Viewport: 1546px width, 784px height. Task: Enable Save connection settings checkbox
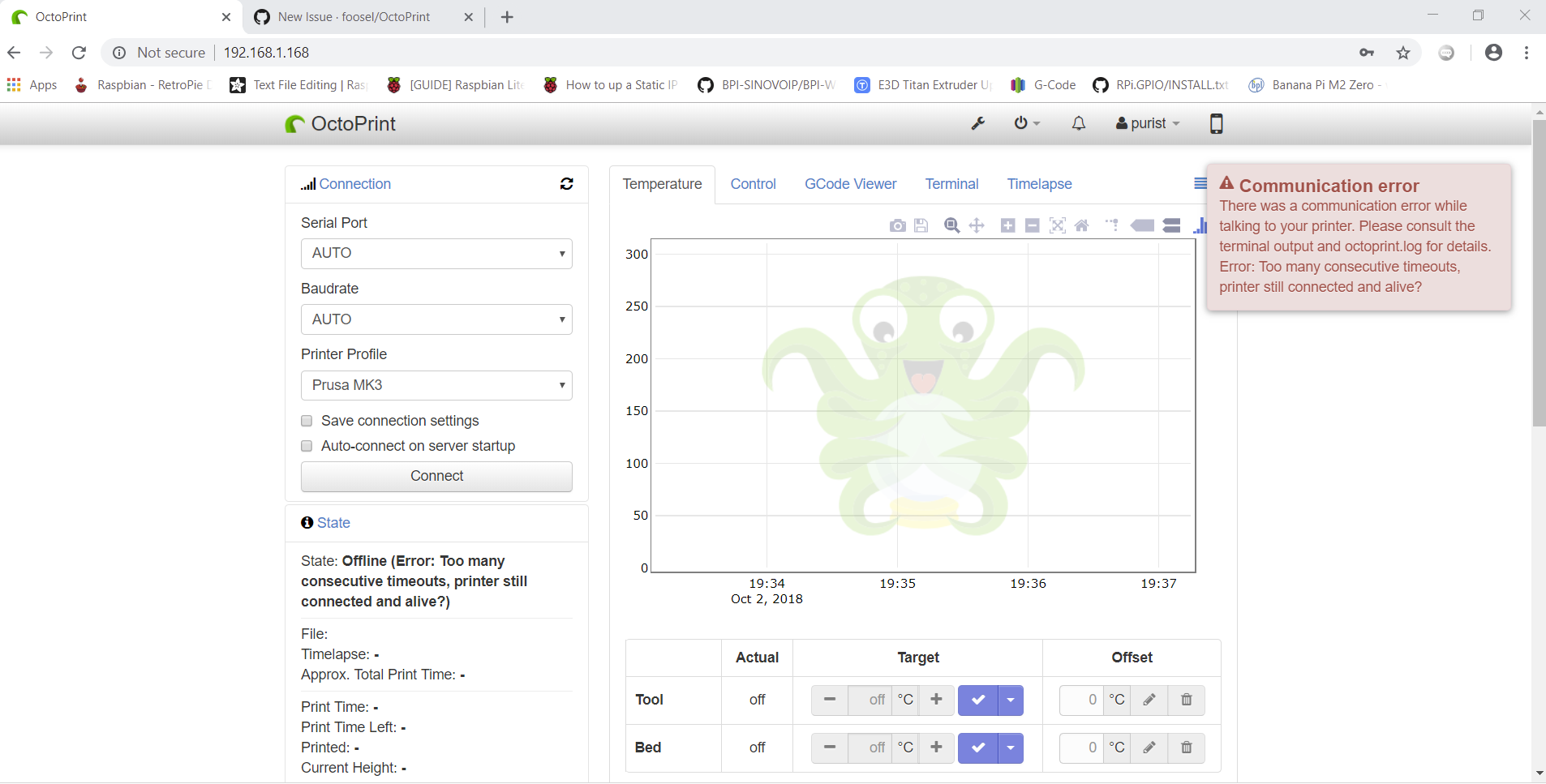(307, 421)
